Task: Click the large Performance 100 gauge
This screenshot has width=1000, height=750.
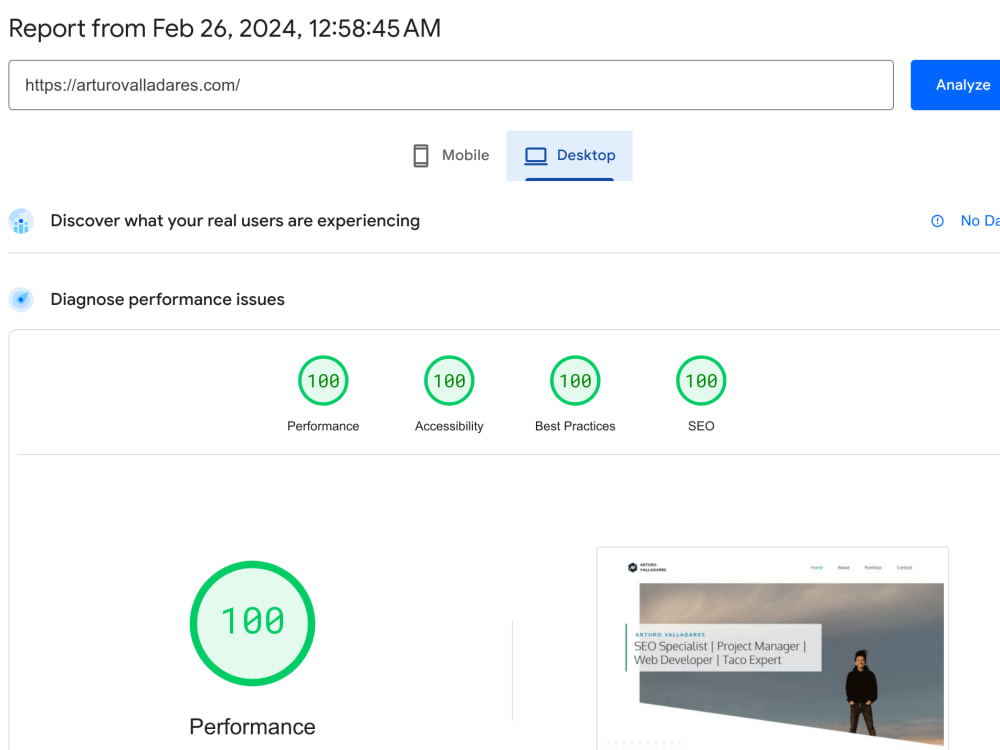Action: click(x=253, y=623)
